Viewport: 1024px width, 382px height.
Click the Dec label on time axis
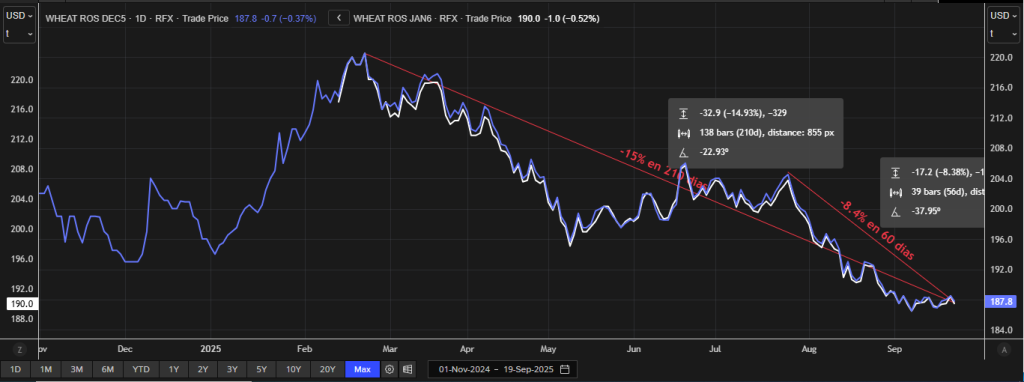125,349
